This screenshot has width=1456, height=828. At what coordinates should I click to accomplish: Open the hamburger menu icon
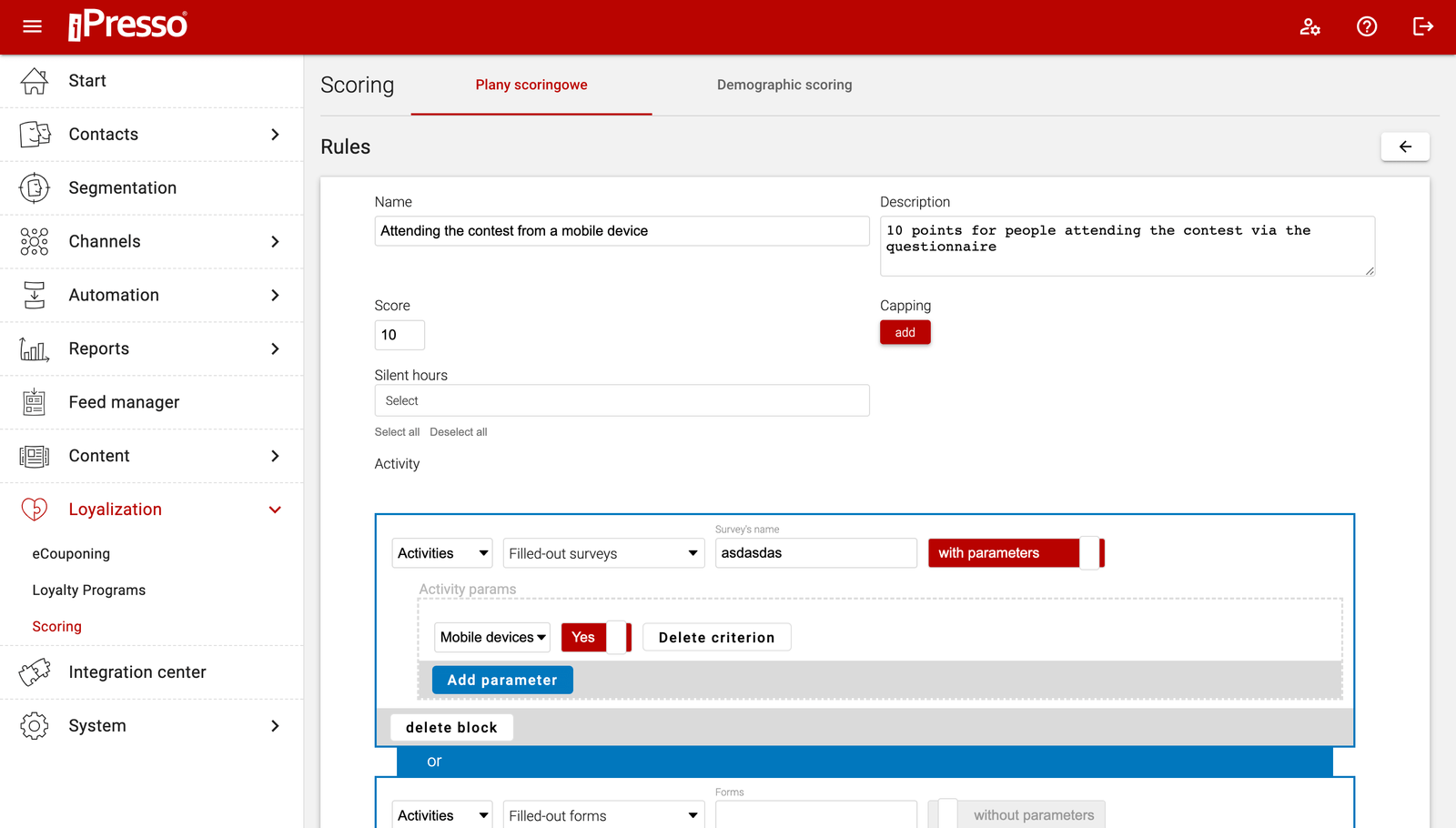tap(33, 26)
